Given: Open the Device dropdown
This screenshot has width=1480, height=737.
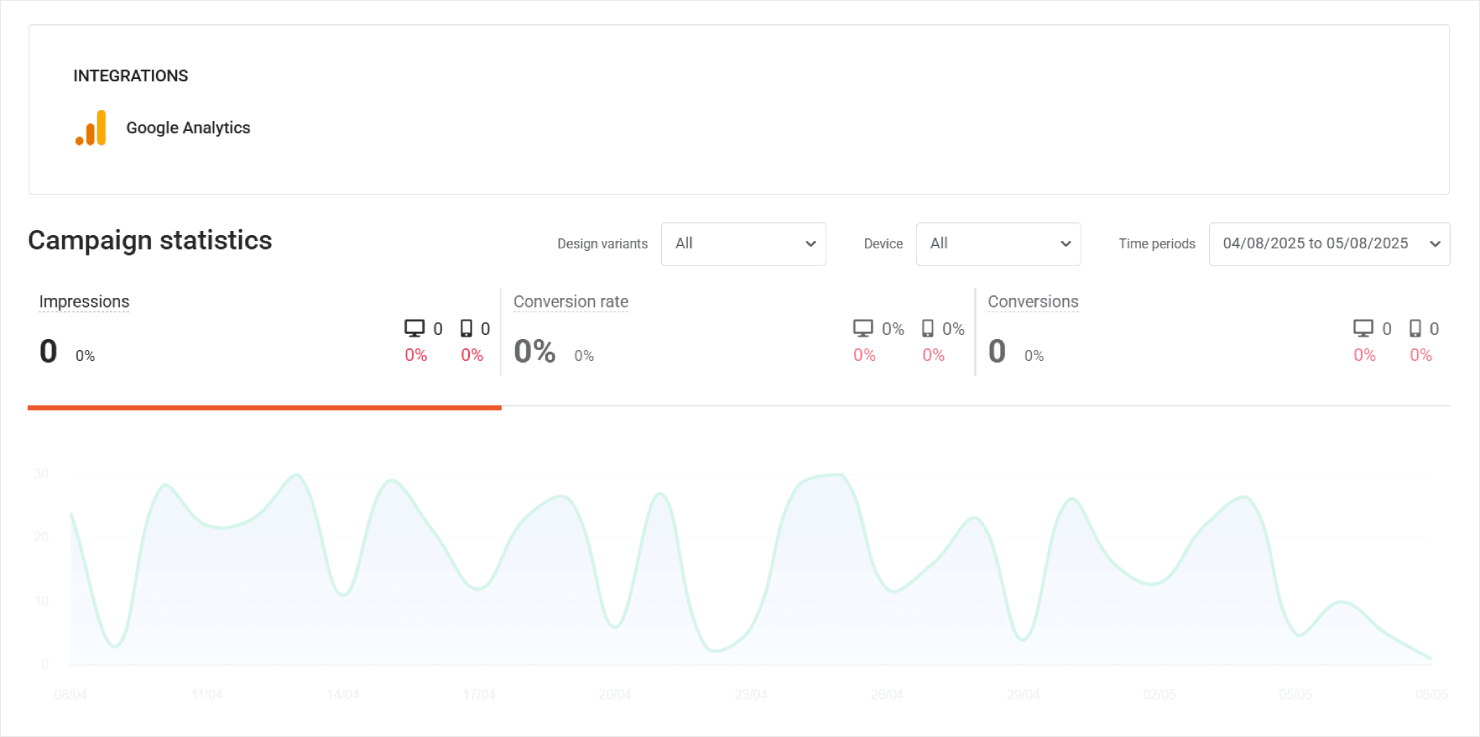Looking at the screenshot, I should pos(998,243).
